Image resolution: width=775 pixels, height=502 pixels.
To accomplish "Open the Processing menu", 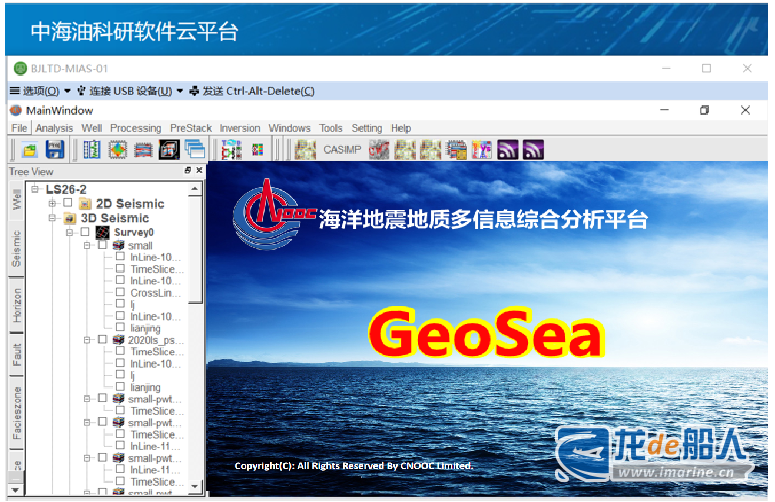I will click(136, 128).
